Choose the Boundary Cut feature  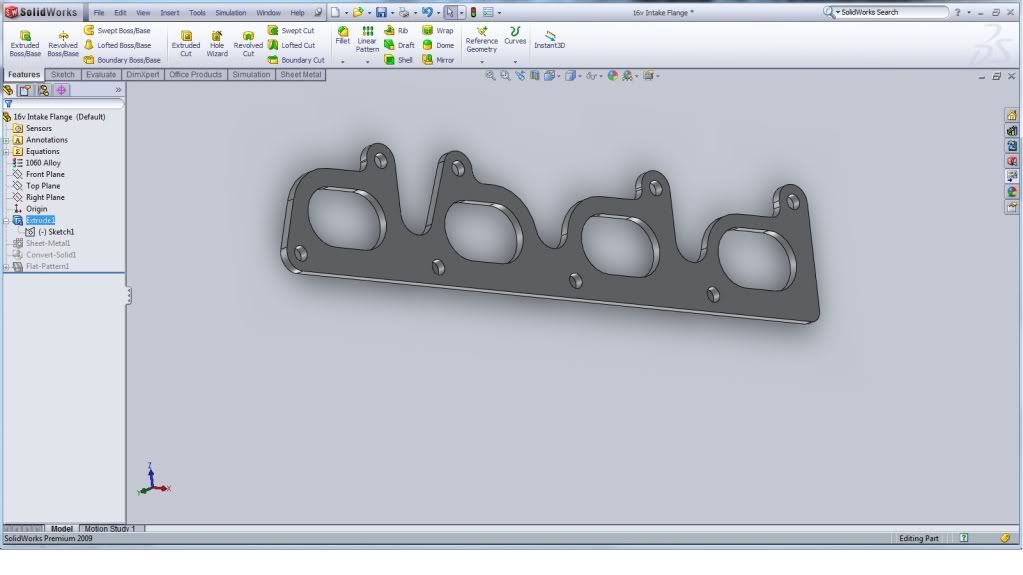click(x=296, y=59)
